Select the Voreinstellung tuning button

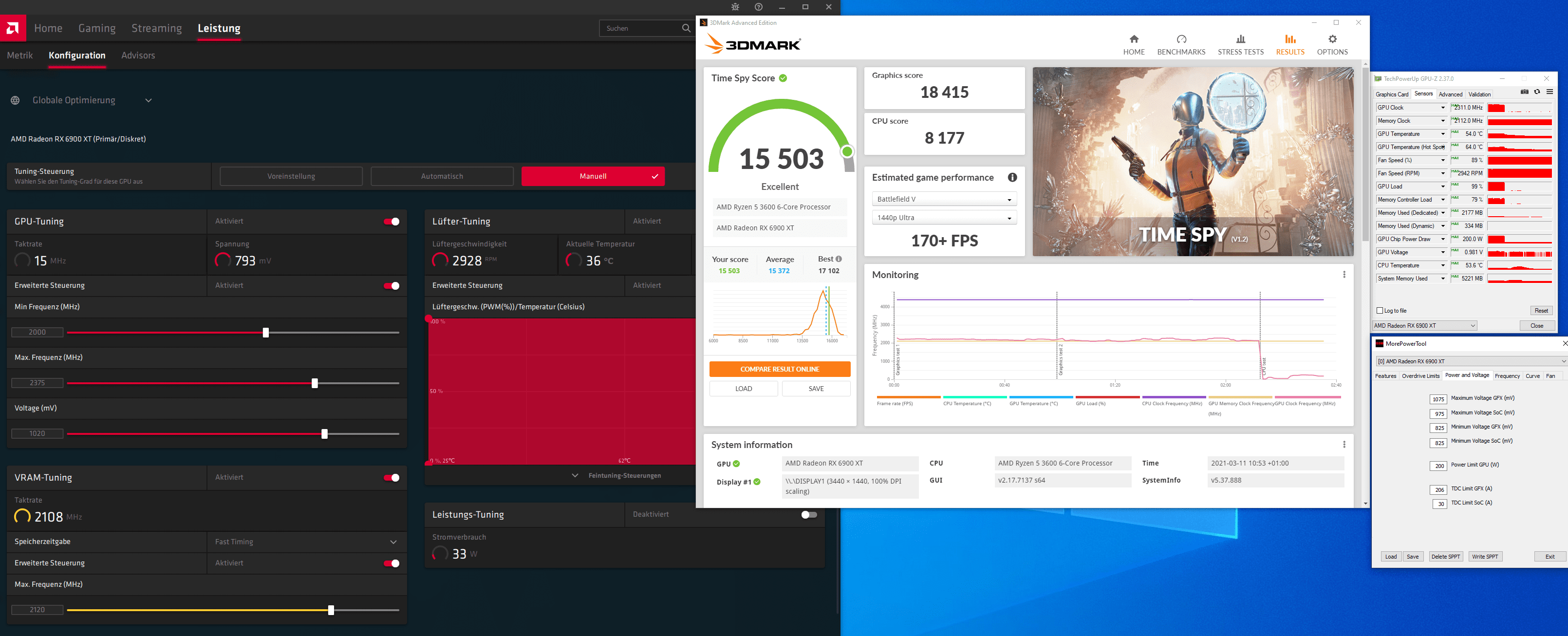291,176
